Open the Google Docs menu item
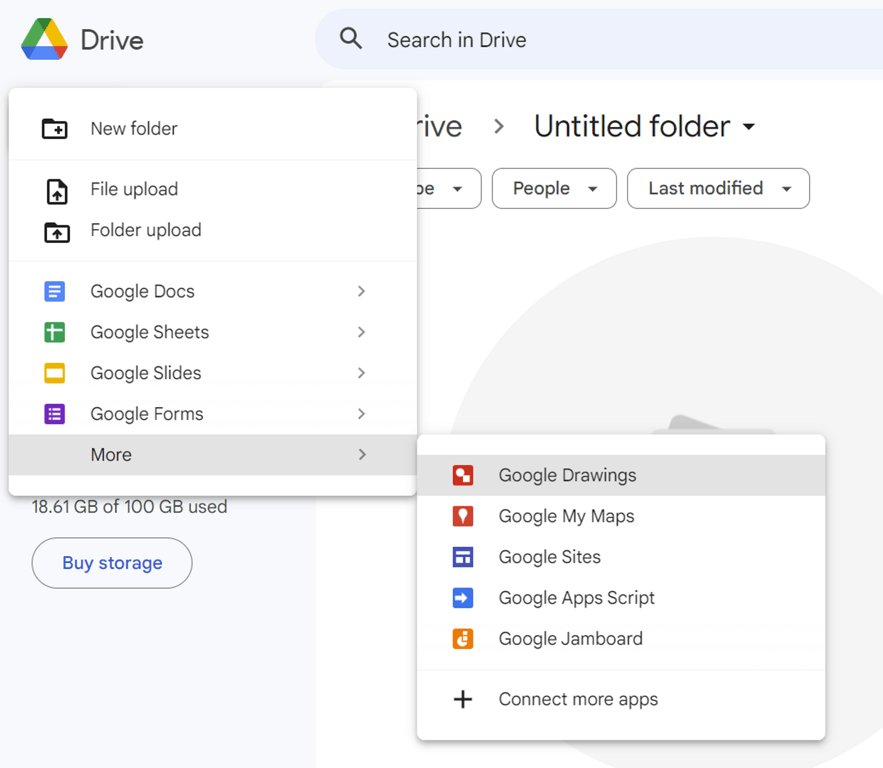 (x=213, y=291)
